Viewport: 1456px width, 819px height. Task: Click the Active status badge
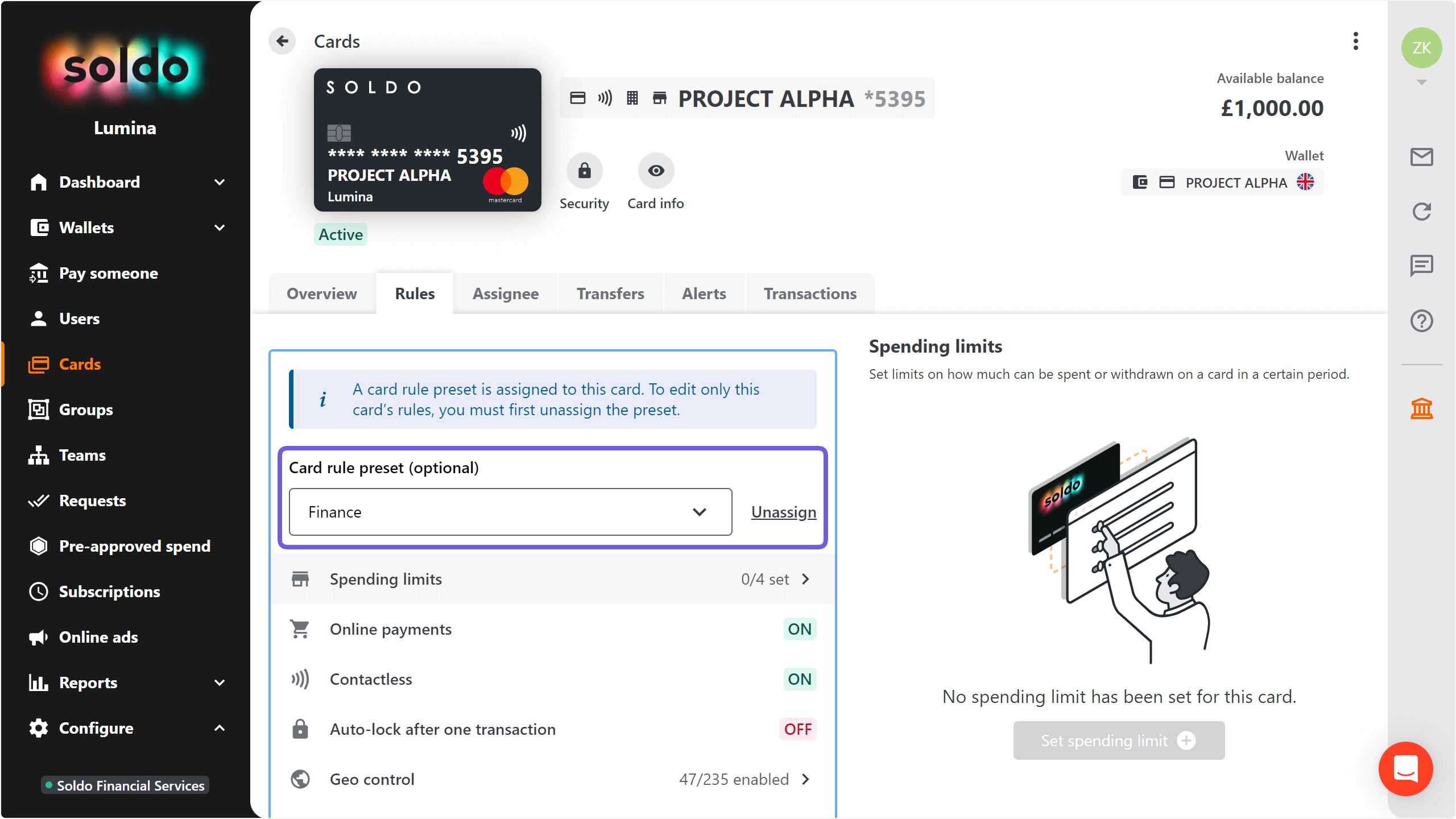340,234
